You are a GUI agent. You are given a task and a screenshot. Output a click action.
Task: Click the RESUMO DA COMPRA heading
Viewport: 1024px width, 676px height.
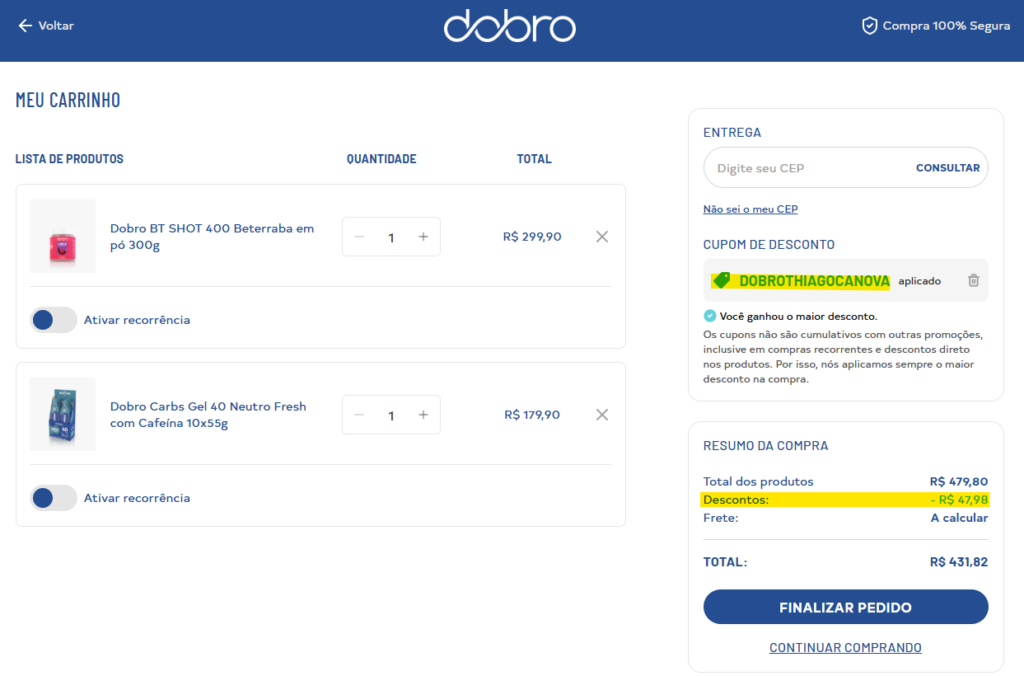point(765,445)
